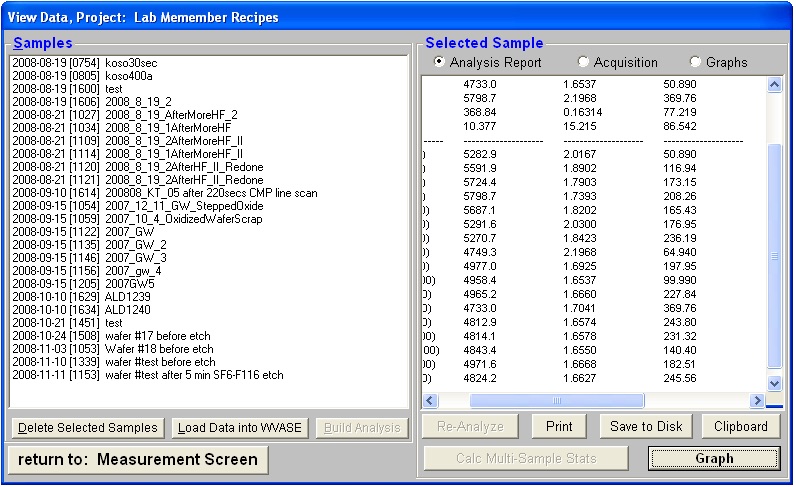Click report value 15.215
The width and height of the screenshot is (796, 487).
(580, 126)
